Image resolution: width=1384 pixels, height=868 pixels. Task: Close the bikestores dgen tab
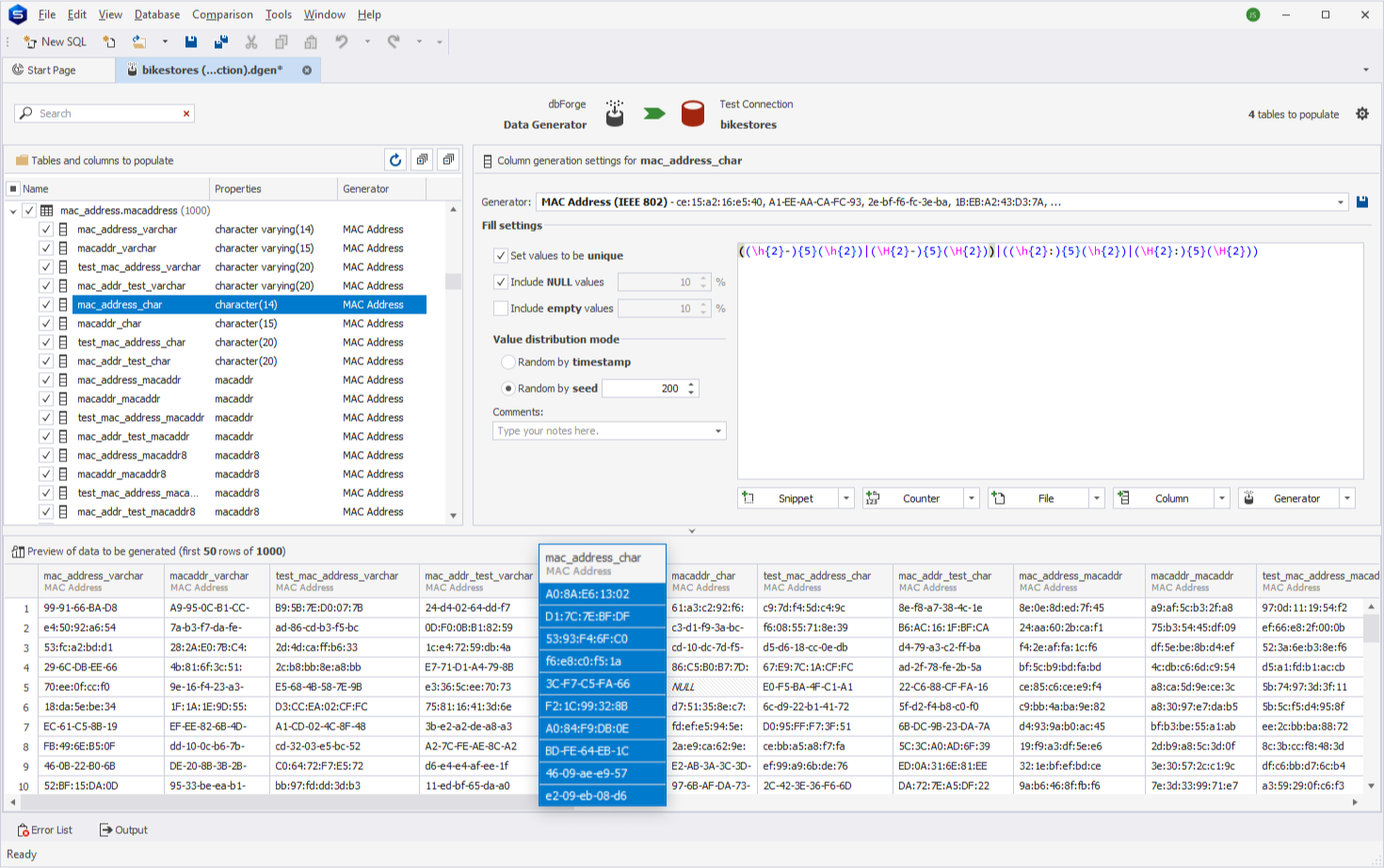[x=307, y=70]
